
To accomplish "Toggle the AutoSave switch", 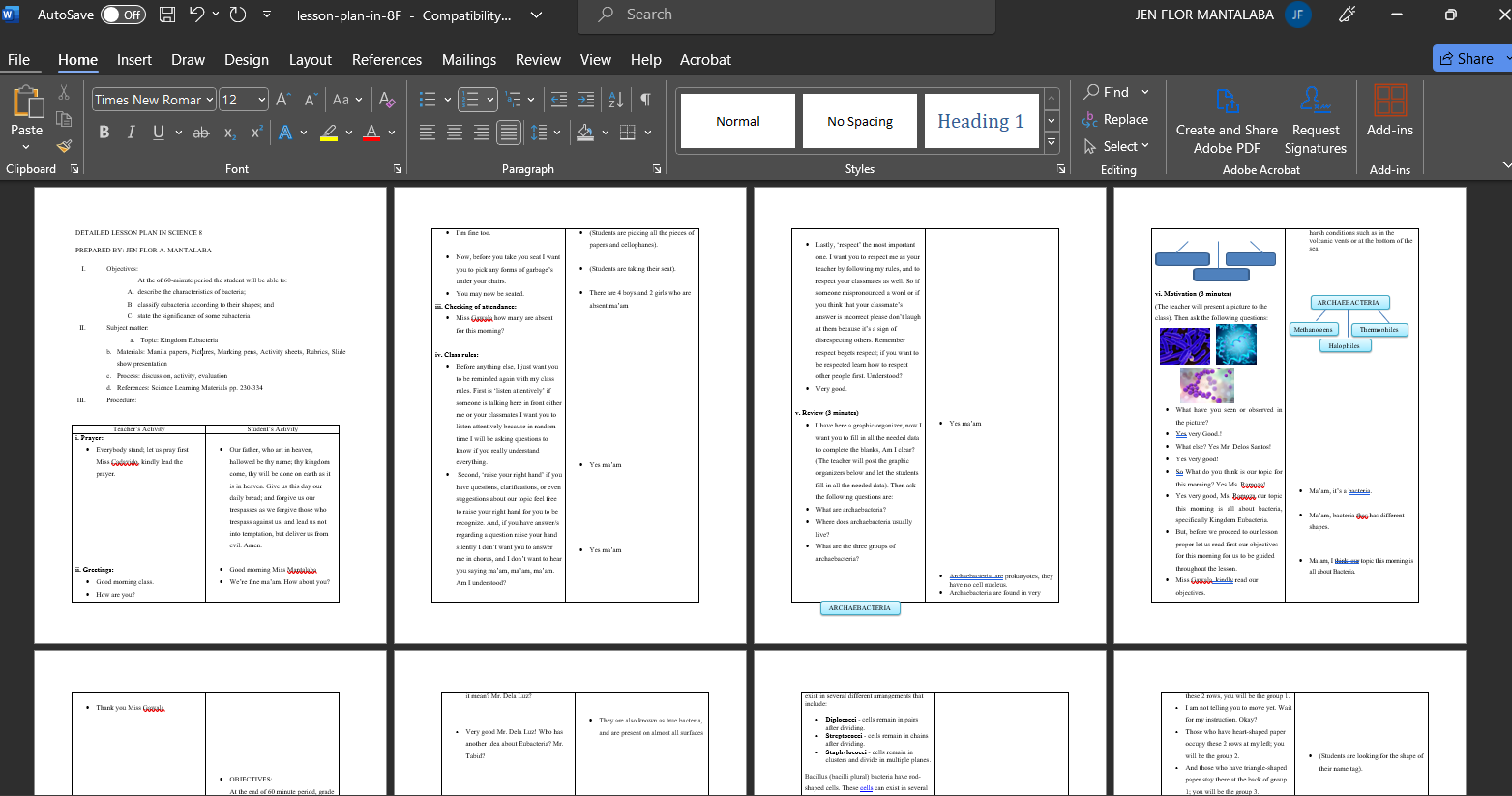I will [123, 15].
